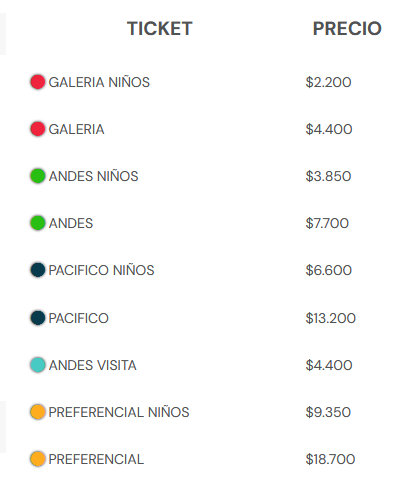Click the $18.700 price
399x503 pixels.
[x=330, y=459]
